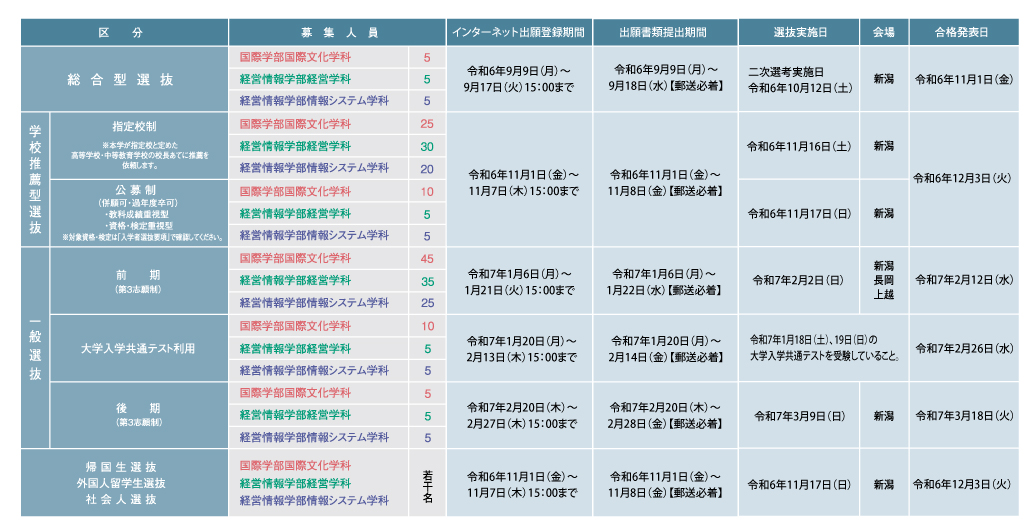Image resolution: width=1036 pixels, height=532 pixels.
Task: Click the 選抜実施日 column header
Action: pos(799,32)
